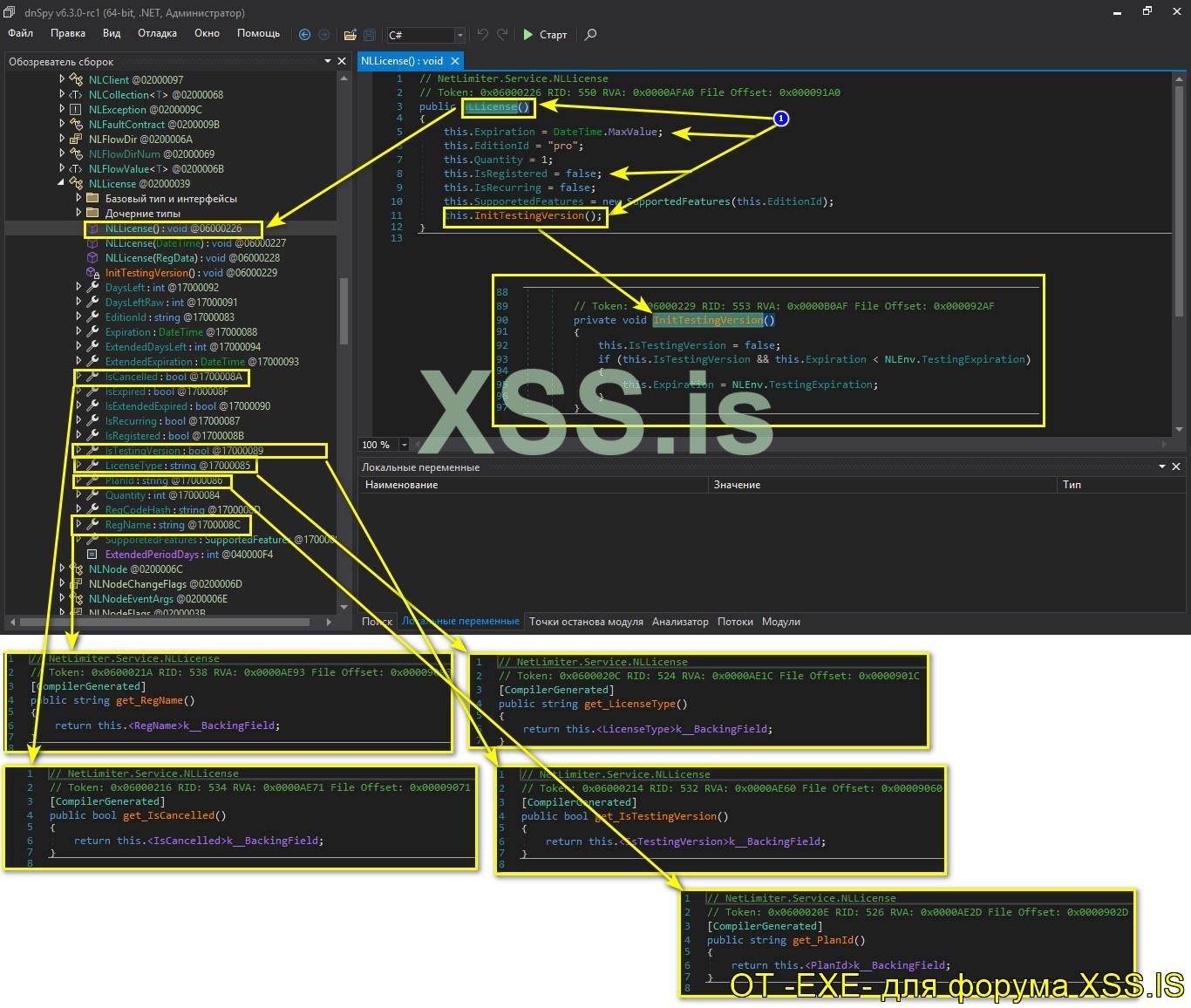
Task: Collapse the NLLicense tree node
Action: click(x=62, y=183)
